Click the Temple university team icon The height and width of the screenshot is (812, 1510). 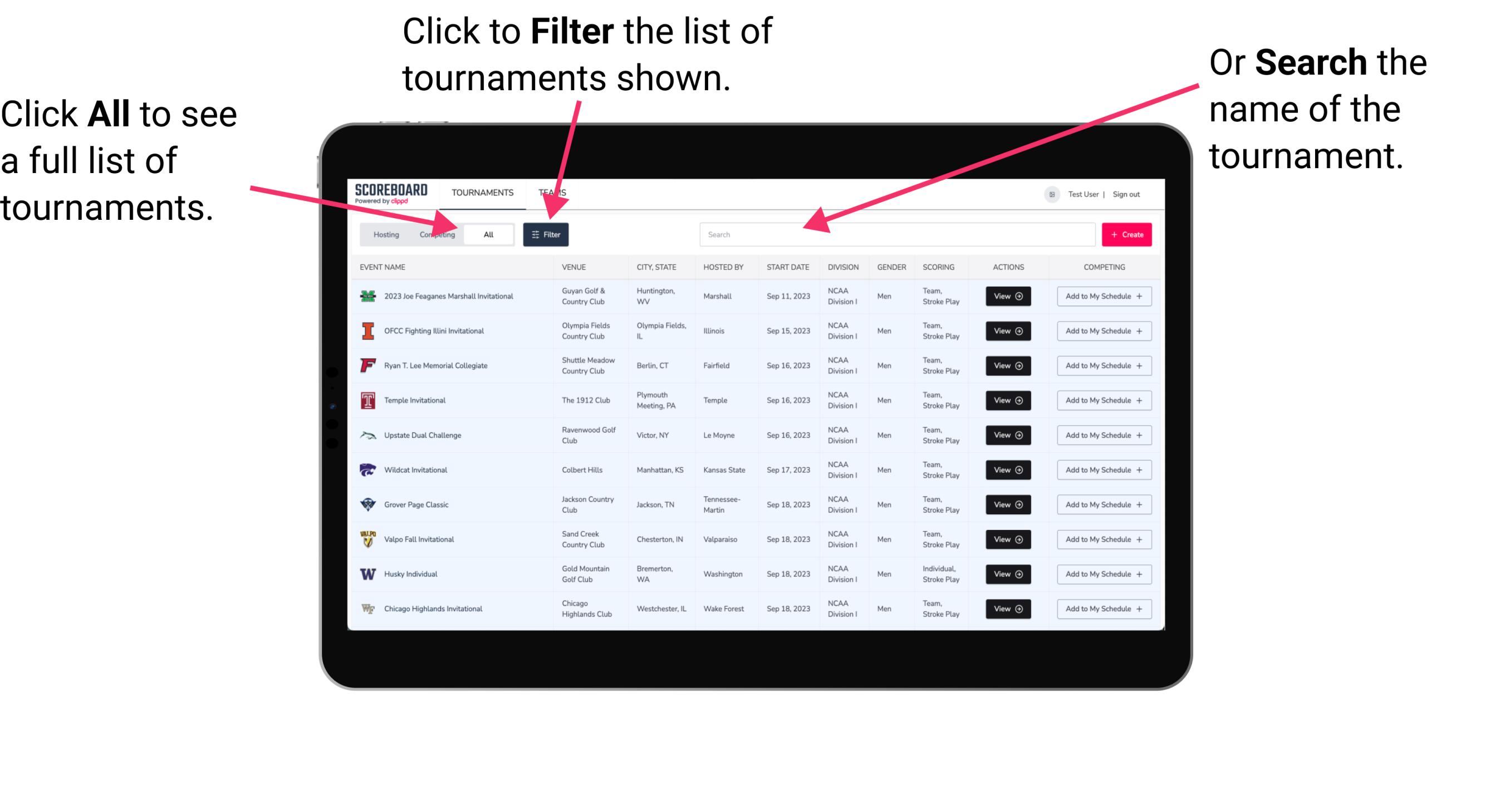(367, 400)
